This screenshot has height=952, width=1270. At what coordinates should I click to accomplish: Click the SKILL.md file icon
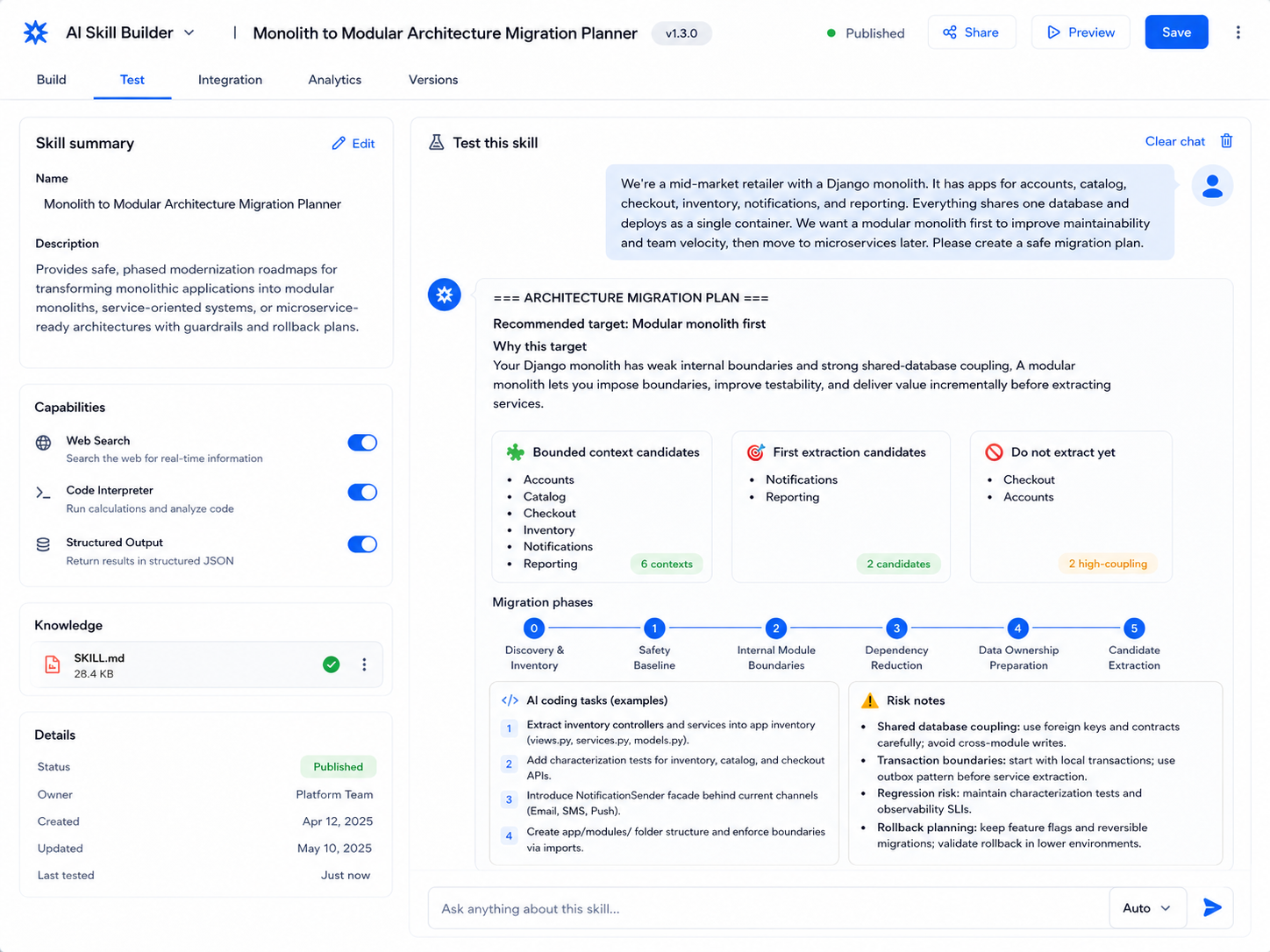(x=53, y=665)
